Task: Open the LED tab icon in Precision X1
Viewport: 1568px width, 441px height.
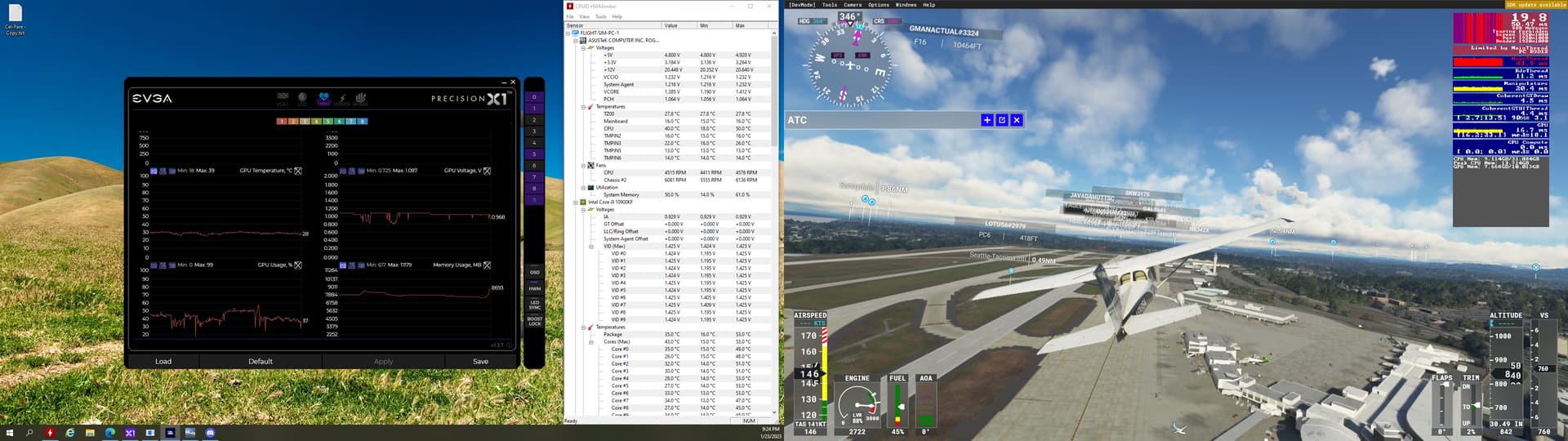Action: point(302,98)
